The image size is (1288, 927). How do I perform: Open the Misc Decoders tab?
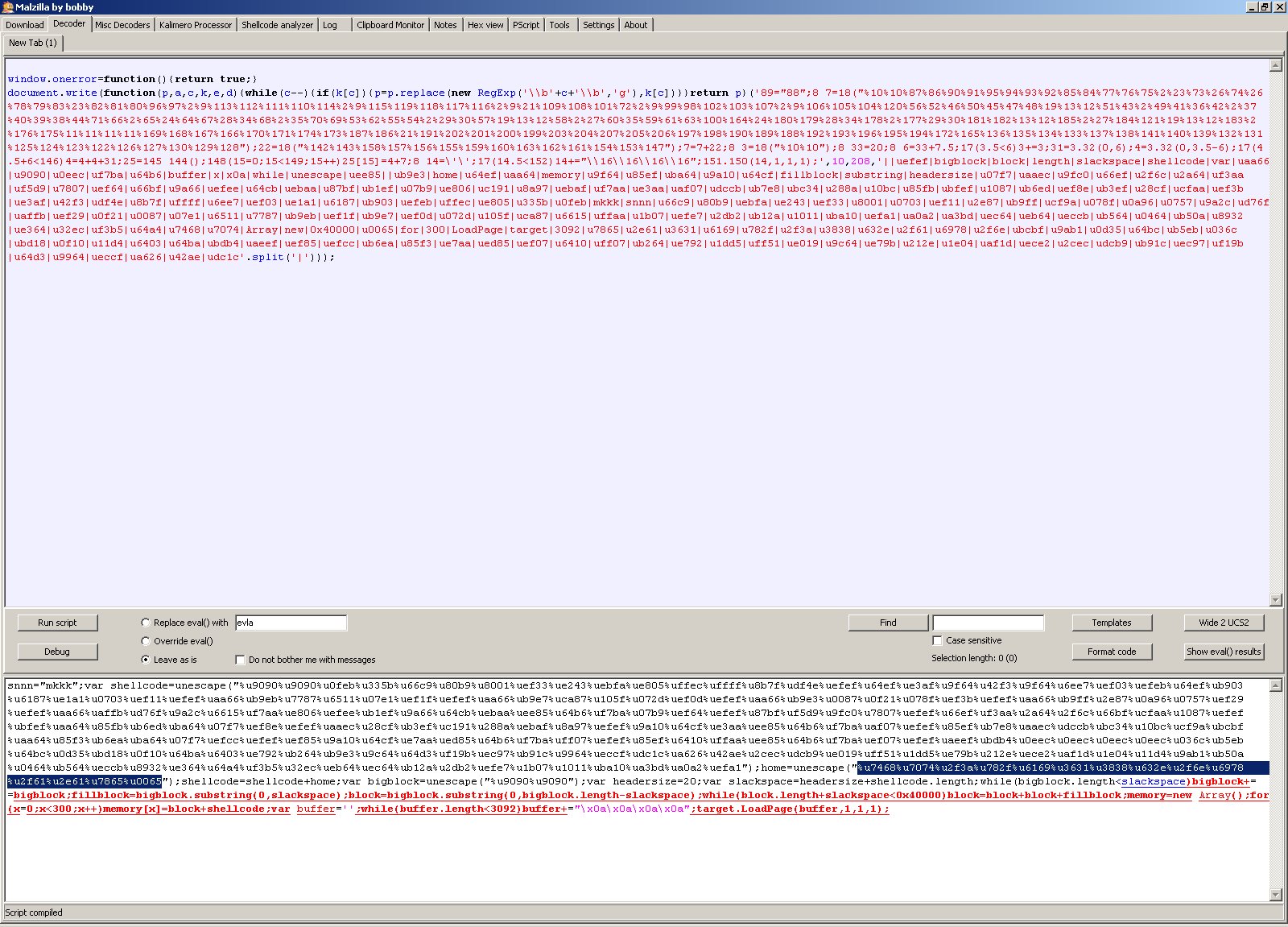click(122, 25)
